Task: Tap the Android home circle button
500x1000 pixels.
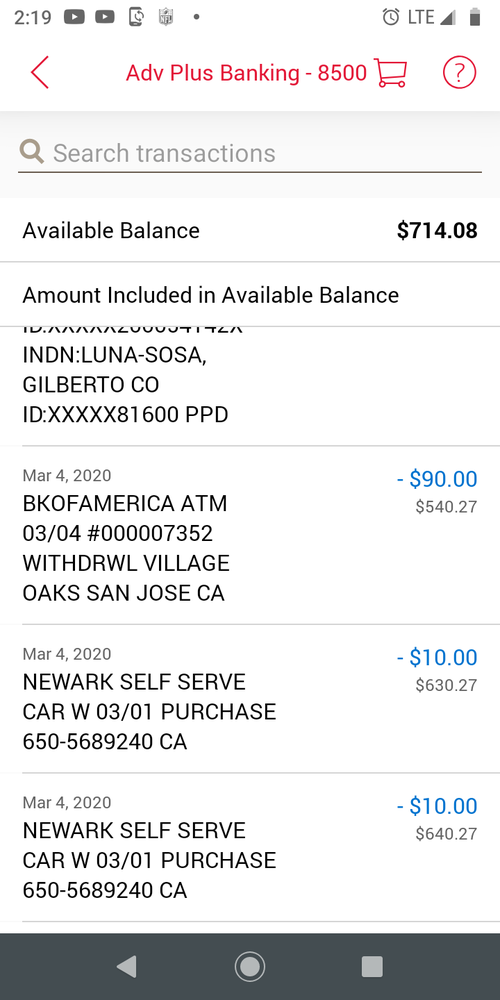Action: [250, 967]
